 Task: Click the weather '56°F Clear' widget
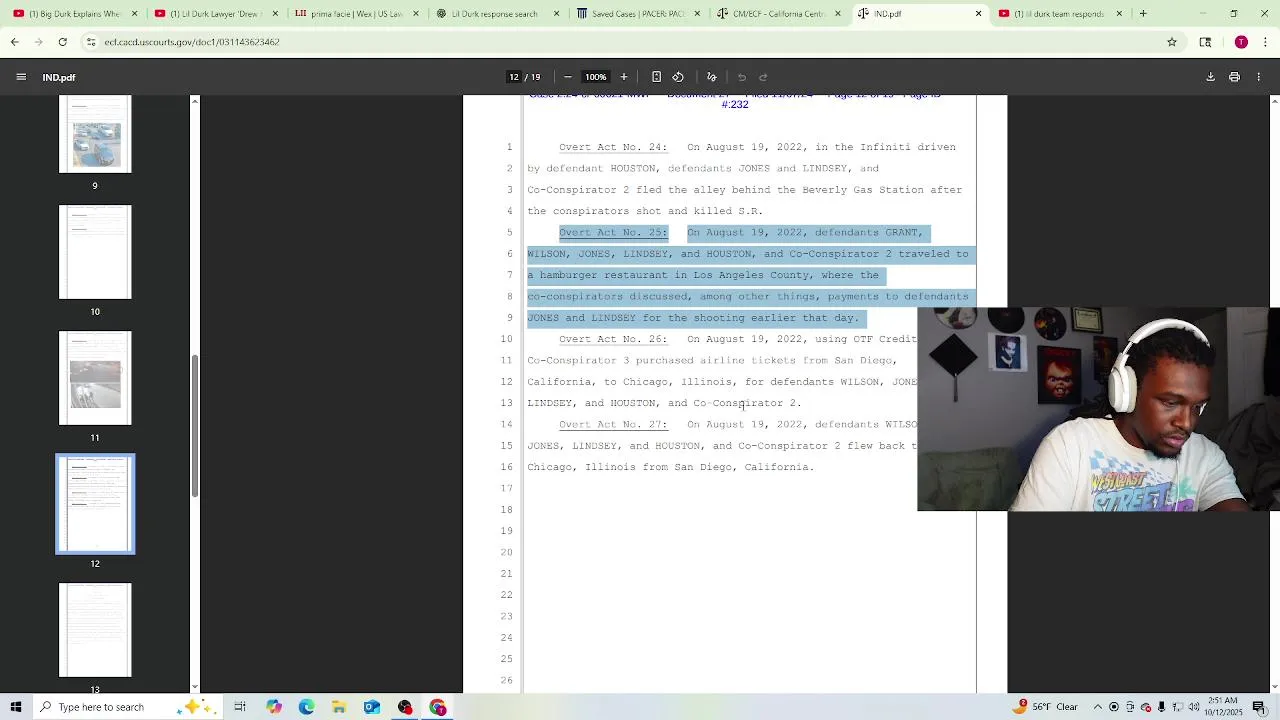coord(1045,707)
